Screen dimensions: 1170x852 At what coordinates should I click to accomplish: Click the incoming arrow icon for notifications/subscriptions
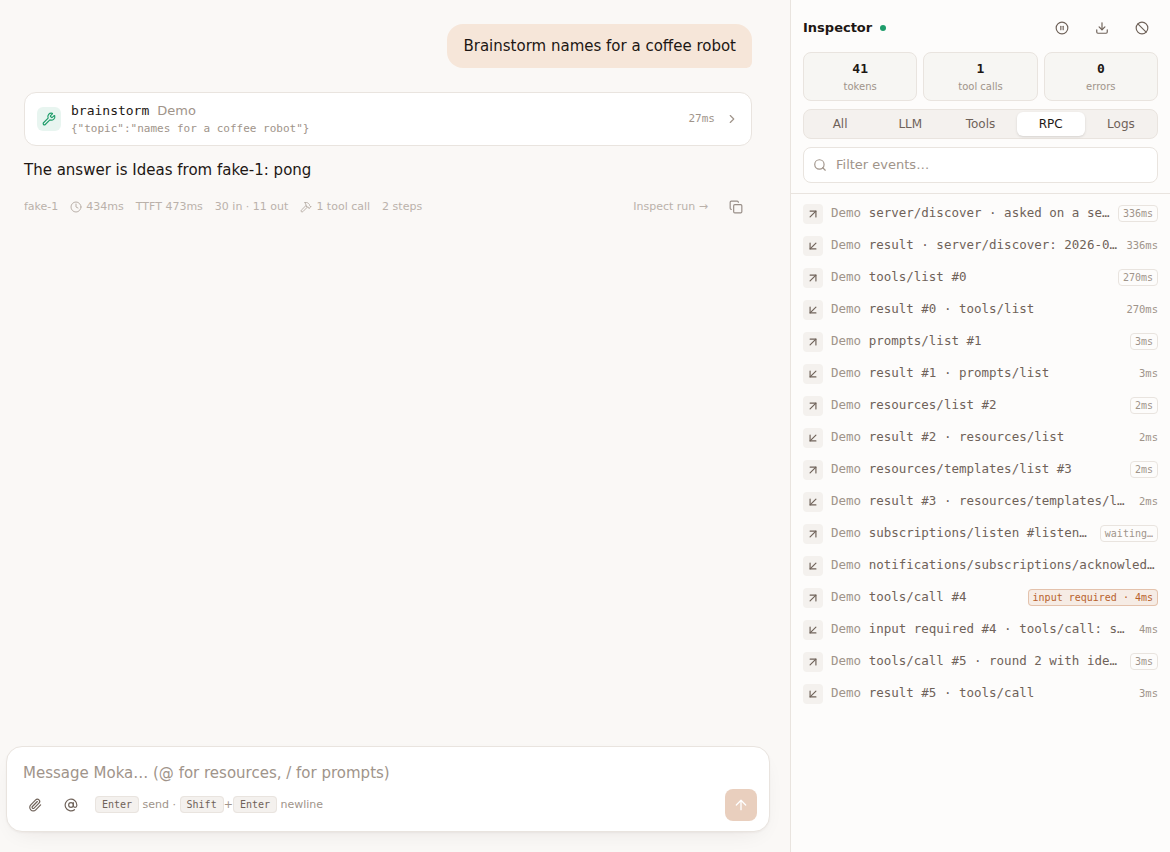tap(813, 566)
